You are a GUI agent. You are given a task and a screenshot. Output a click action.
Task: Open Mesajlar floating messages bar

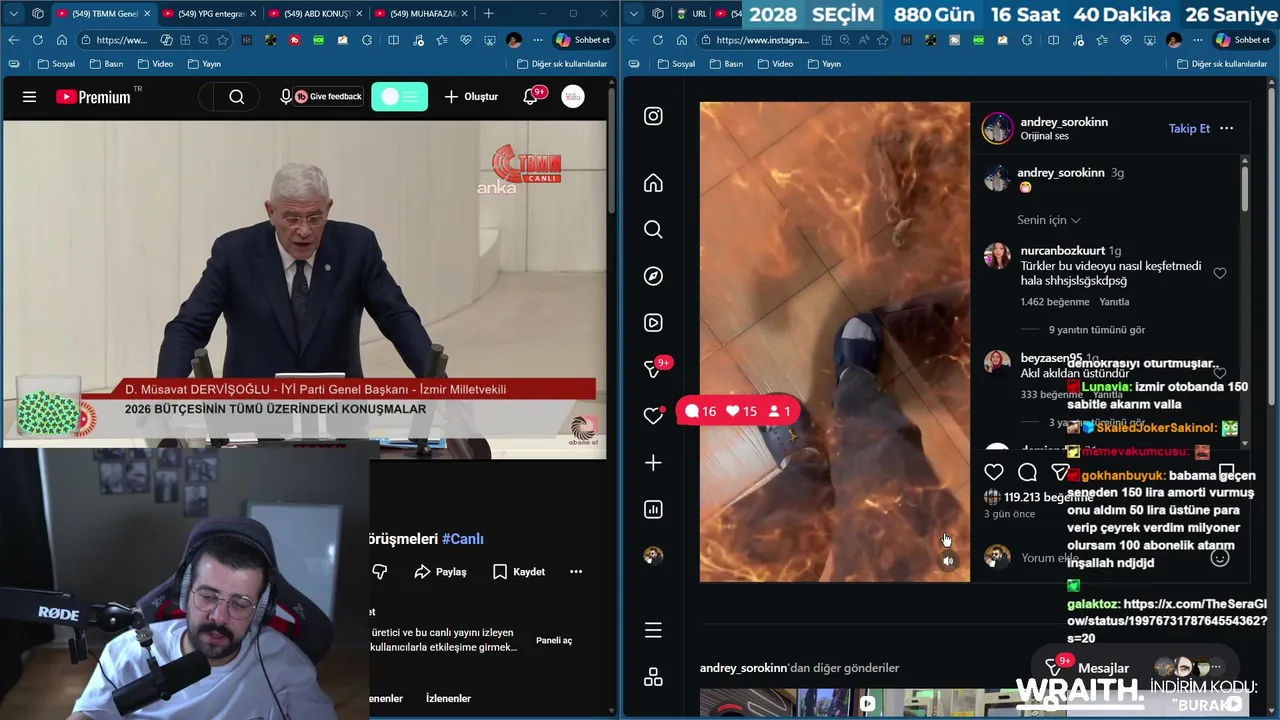tap(1135, 668)
